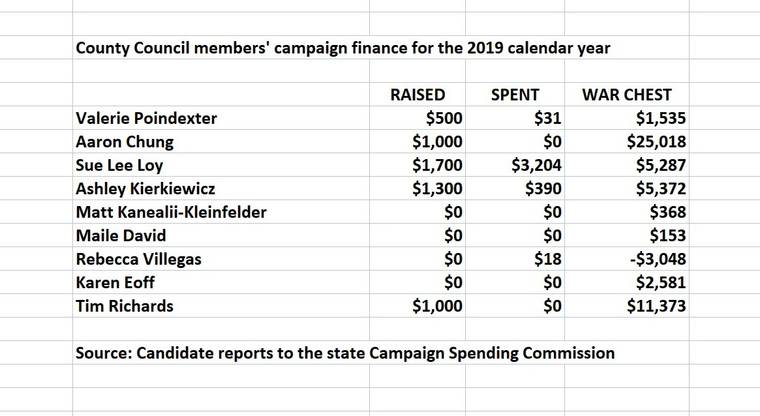Select the Ashley Kierkiewicz name cell
760x416 pixels.
click(x=144, y=188)
